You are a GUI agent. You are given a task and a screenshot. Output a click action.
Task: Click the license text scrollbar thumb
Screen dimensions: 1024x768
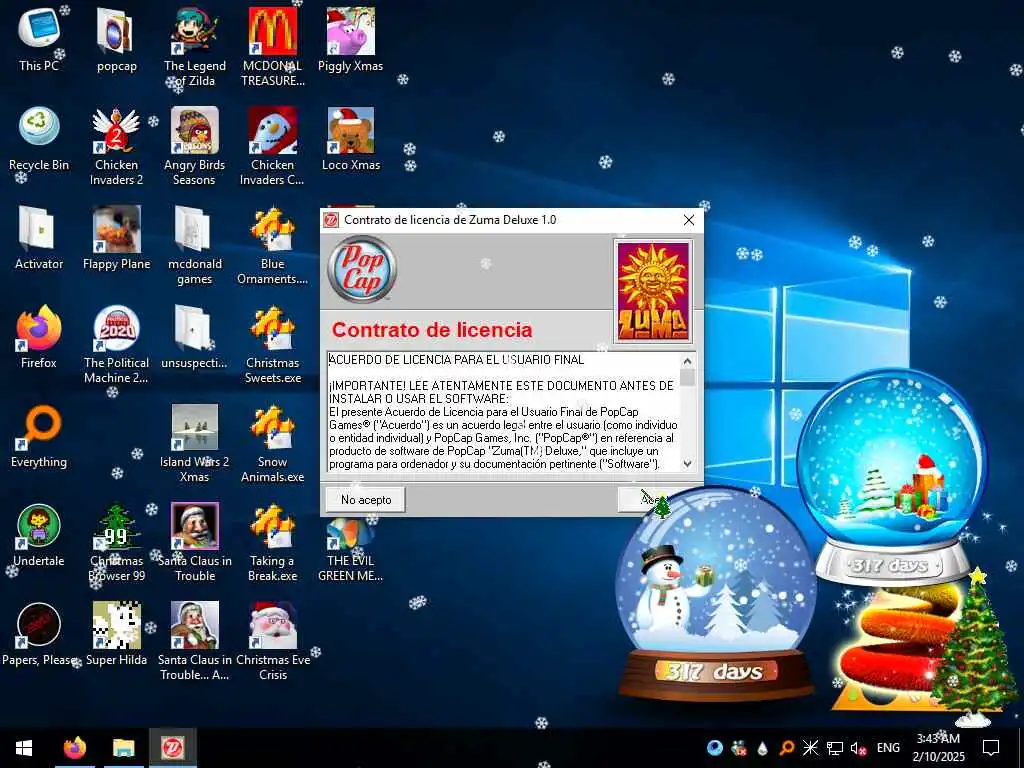(687, 377)
